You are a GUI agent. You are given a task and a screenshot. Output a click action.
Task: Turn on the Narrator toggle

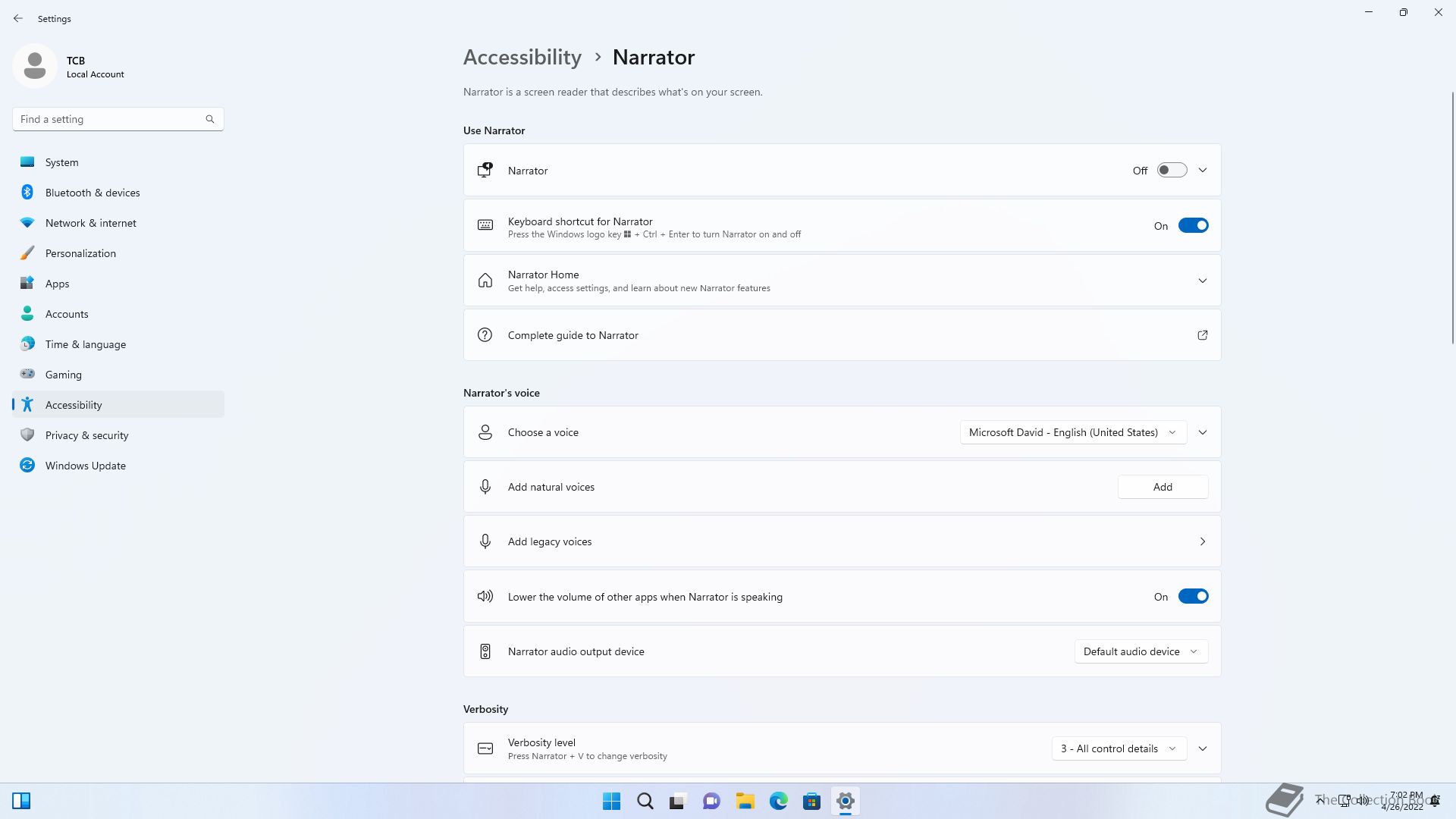1172,171
